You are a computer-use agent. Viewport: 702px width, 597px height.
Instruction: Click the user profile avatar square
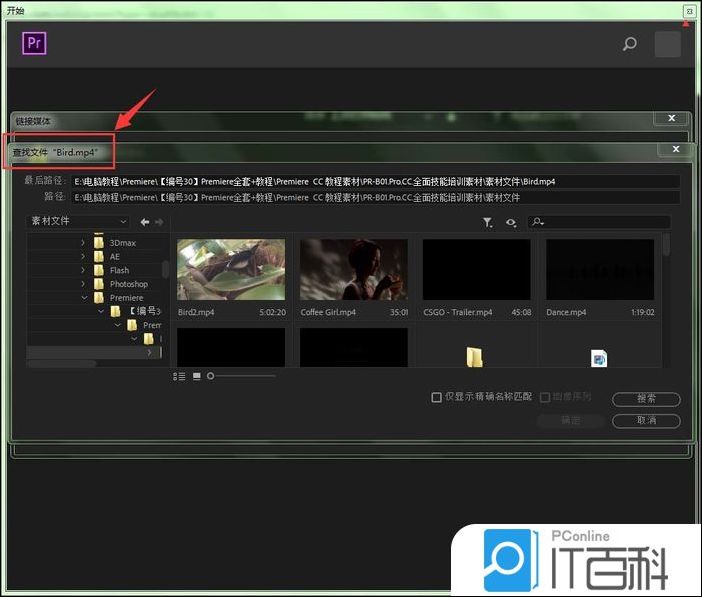[667, 44]
